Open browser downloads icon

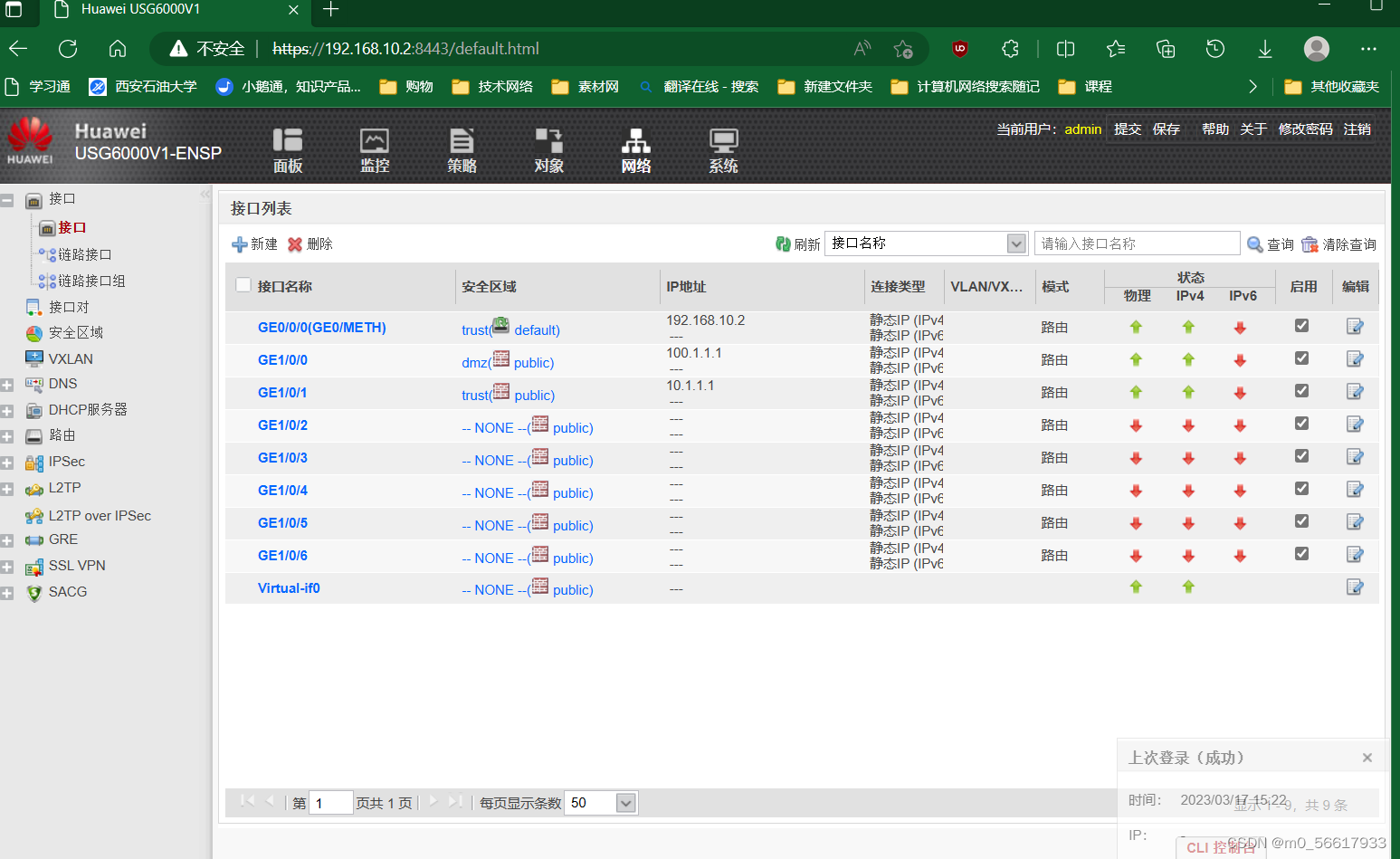tap(1265, 49)
